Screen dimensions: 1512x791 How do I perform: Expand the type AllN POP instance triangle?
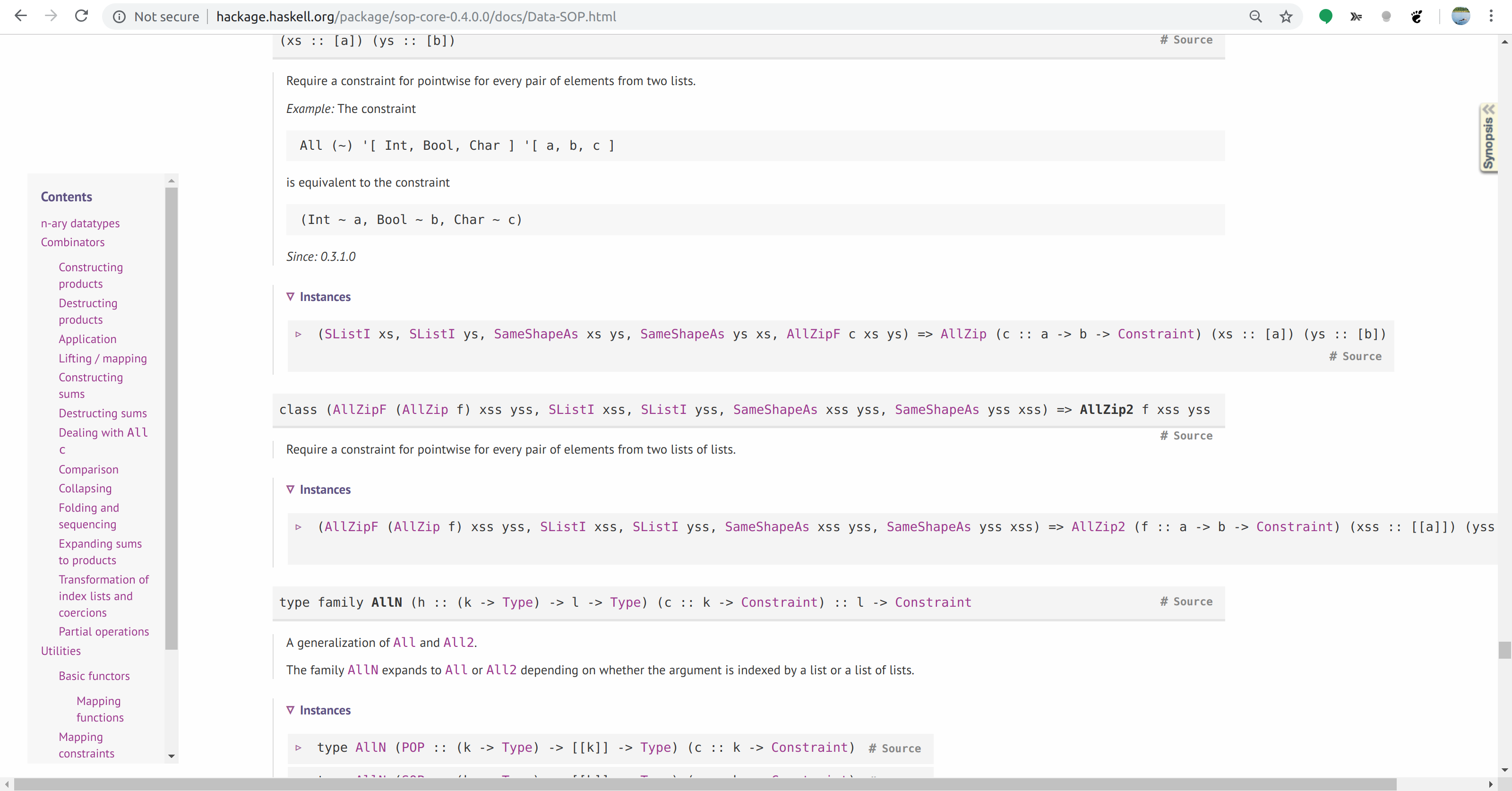tap(298, 748)
